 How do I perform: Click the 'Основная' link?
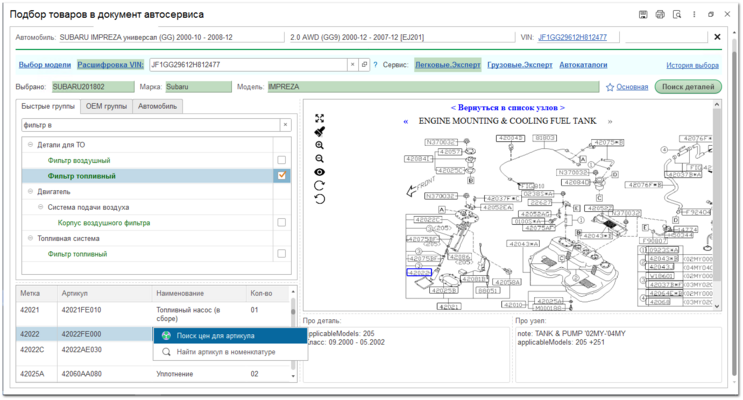pyautogui.click(x=632, y=87)
